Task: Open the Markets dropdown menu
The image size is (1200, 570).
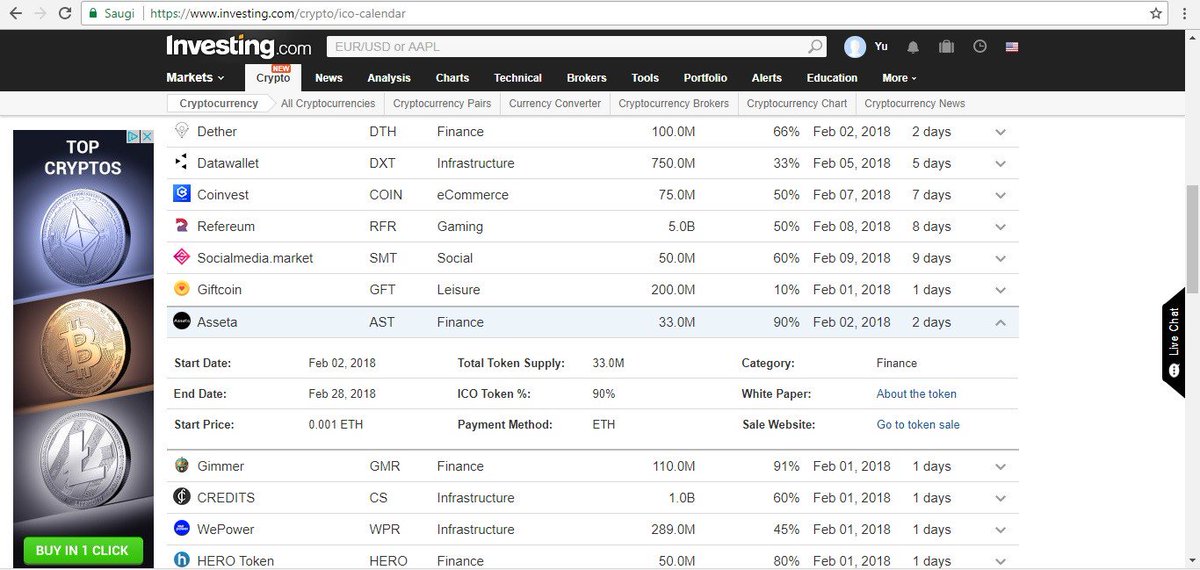Action: click(195, 77)
